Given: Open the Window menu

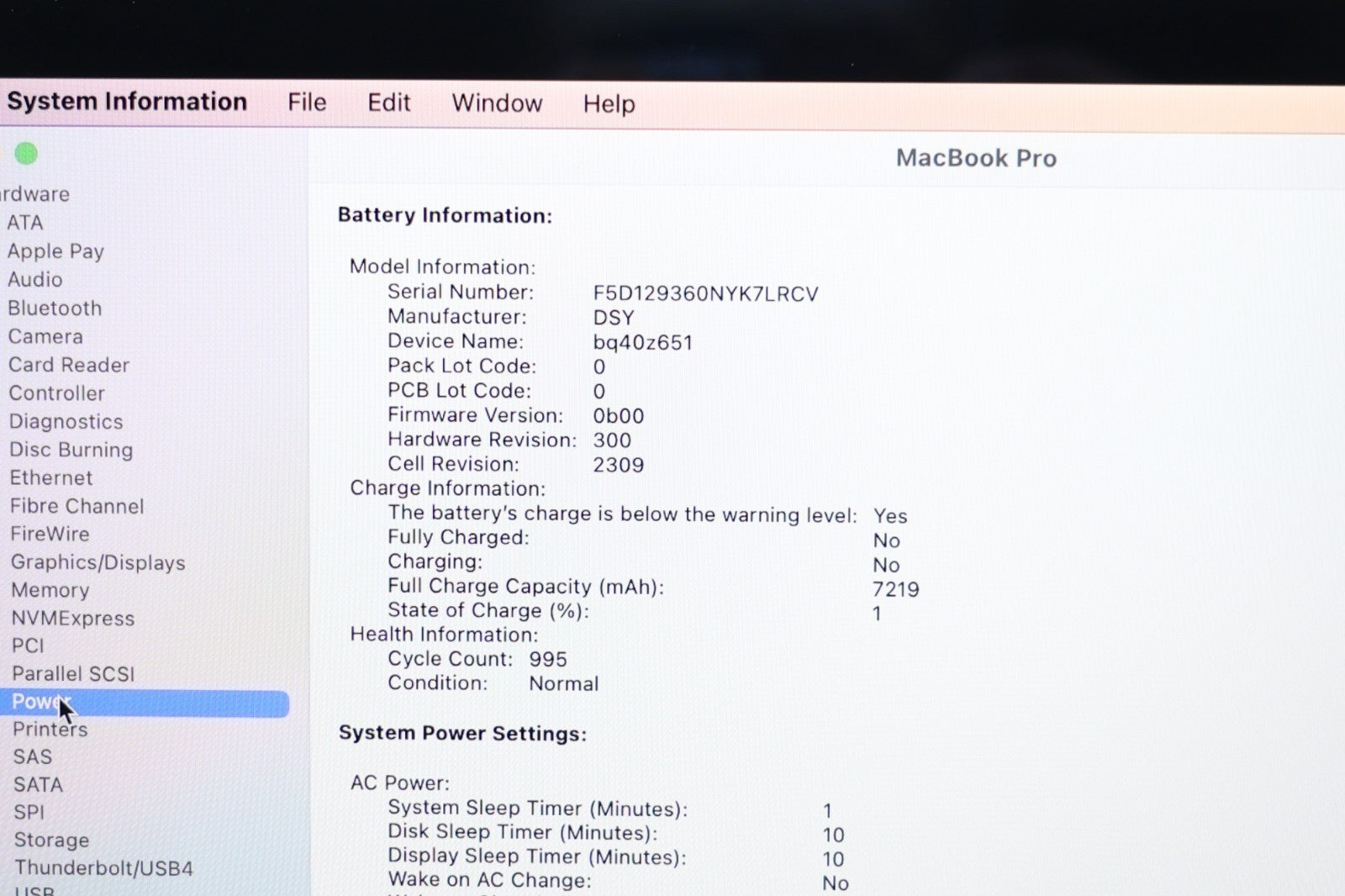Looking at the screenshot, I should (x=497, y=103).
